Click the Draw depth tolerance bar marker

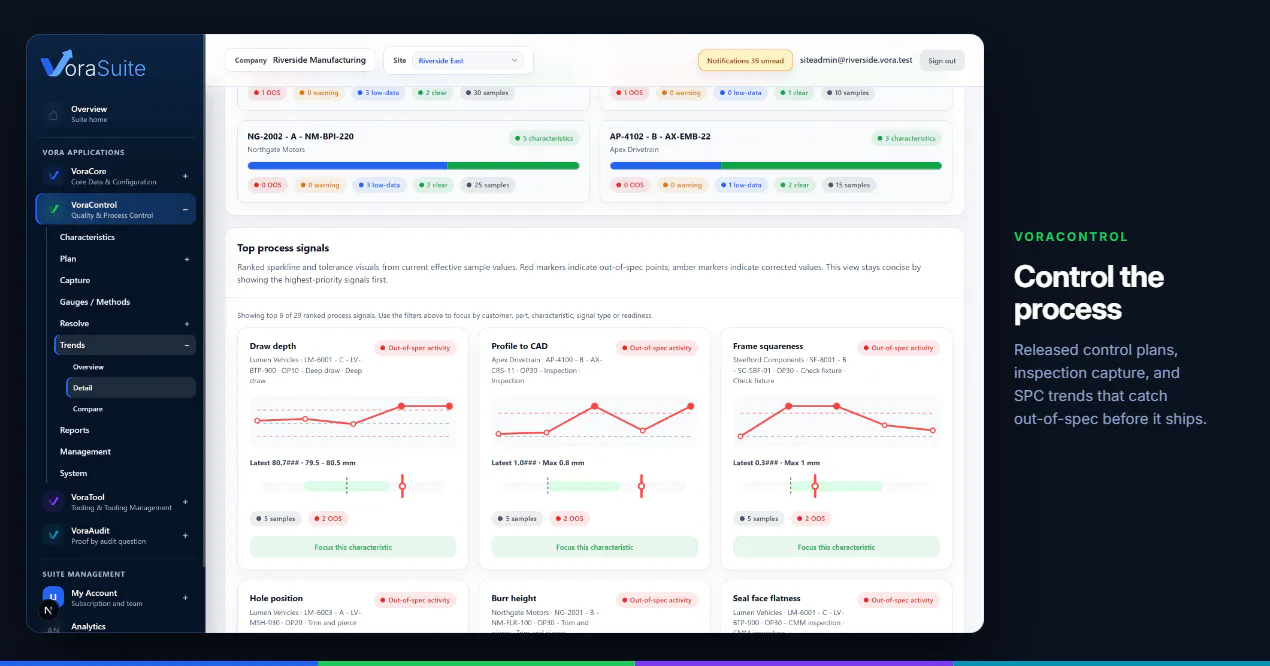402,486
